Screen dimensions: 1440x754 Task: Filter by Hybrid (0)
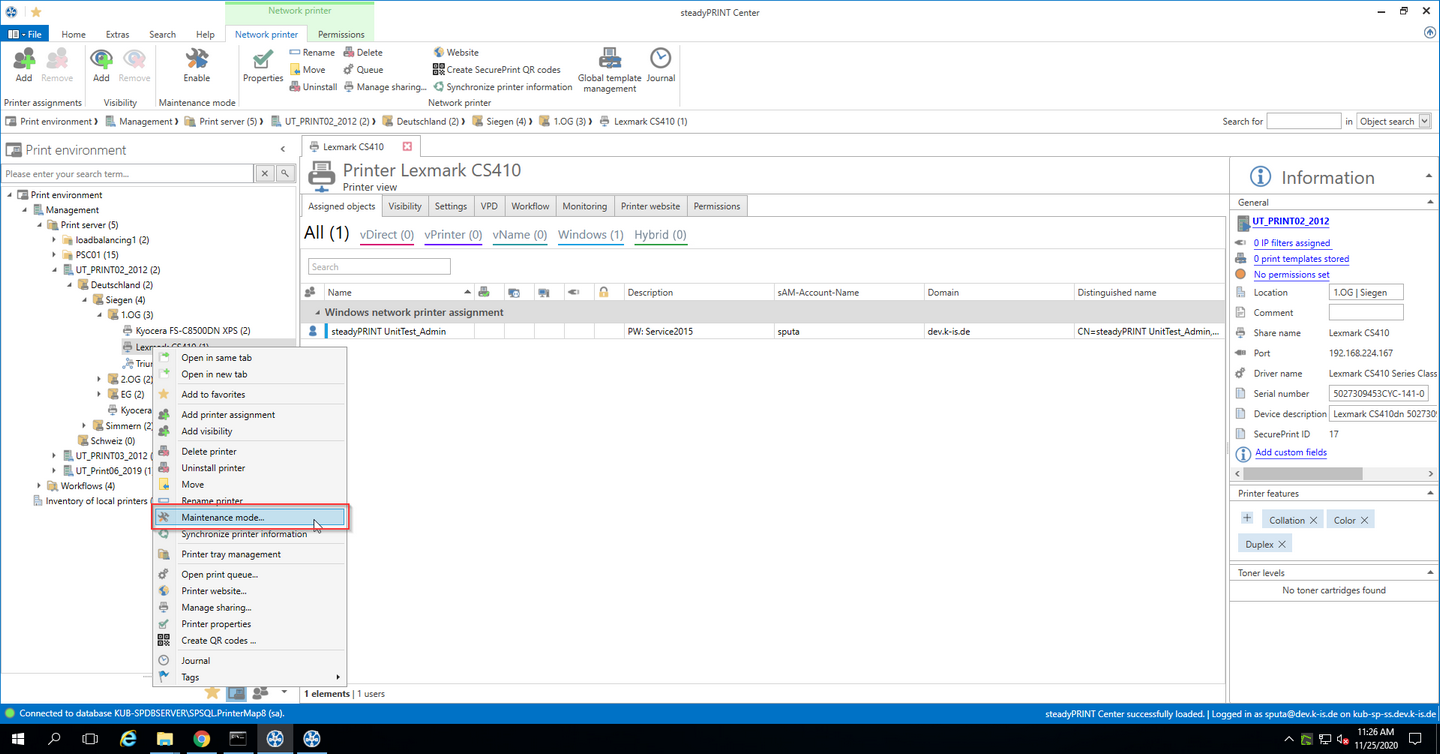pyautogui.click(x=660, y=235)
